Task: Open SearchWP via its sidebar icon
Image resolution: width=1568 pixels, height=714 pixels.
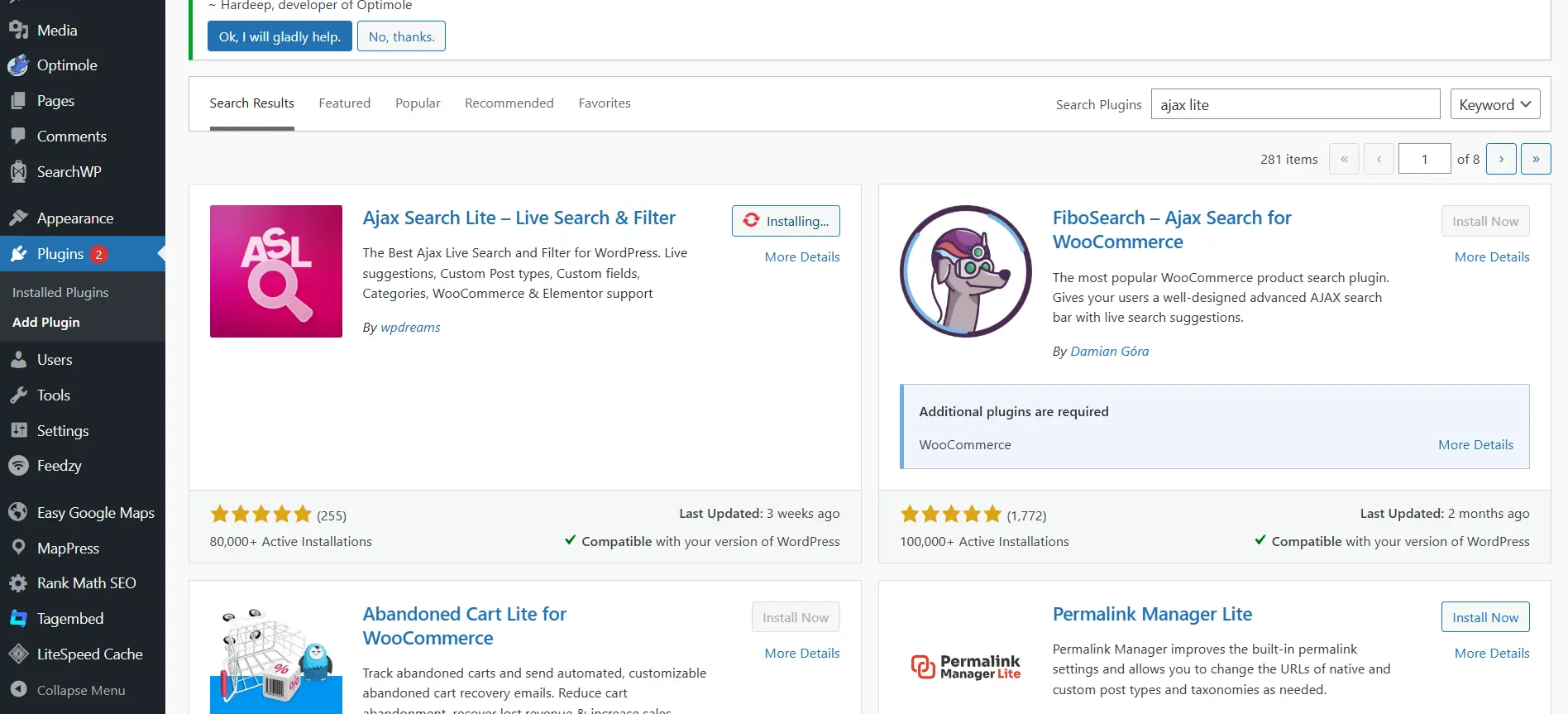Action: [18, 171]
